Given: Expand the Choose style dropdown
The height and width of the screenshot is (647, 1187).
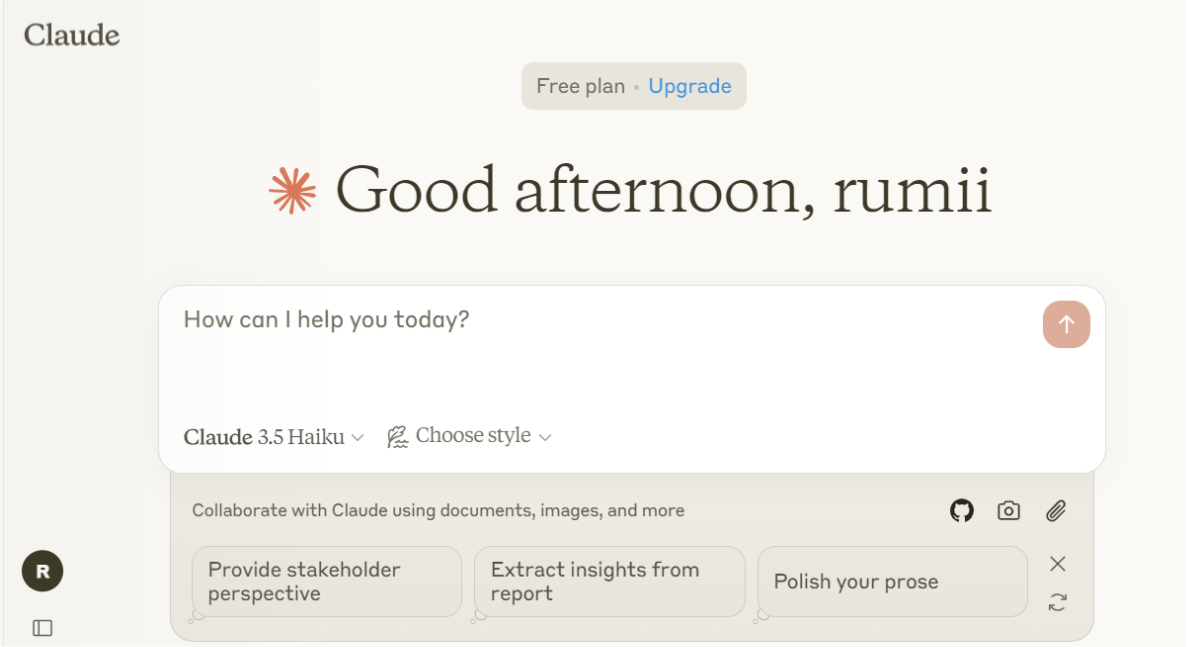Looking at the screenshot, I should coord(483,436).
